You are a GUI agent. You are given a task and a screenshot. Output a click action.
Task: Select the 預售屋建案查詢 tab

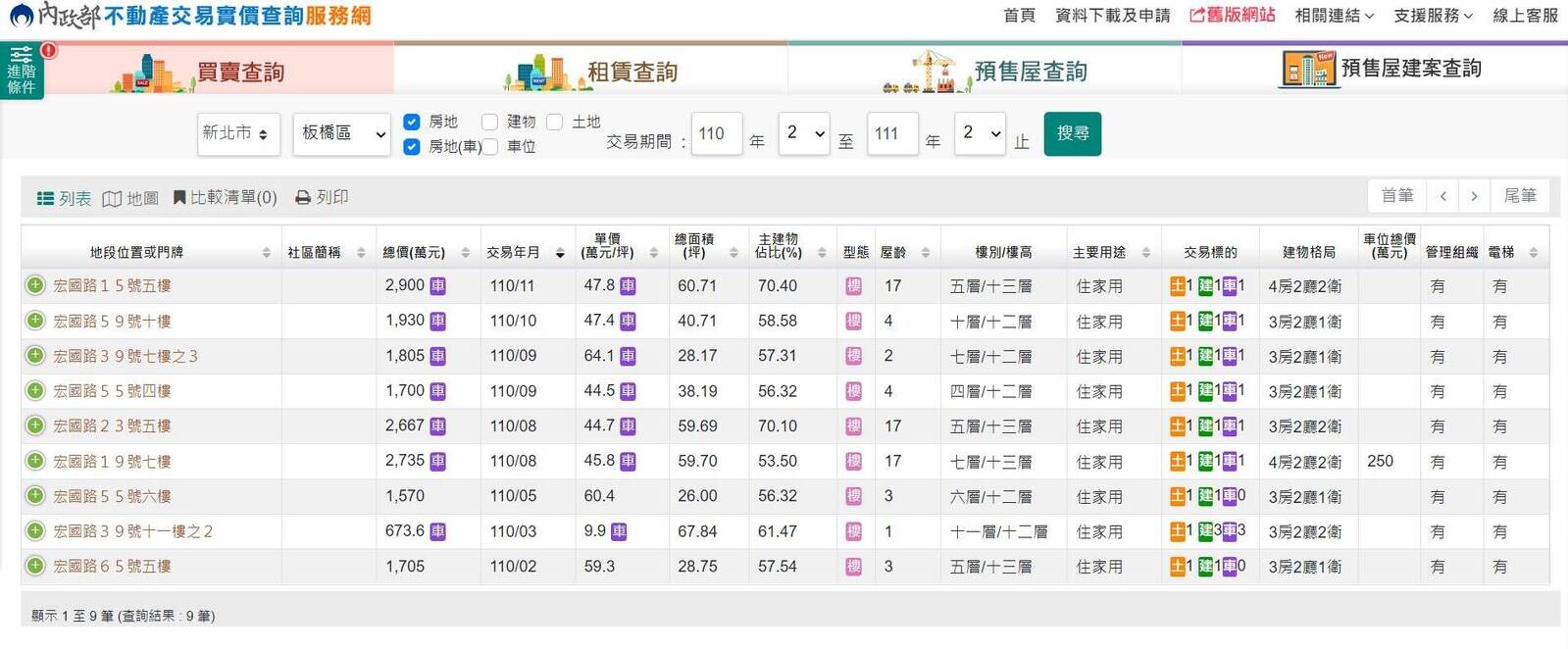tap(1375, 69)
